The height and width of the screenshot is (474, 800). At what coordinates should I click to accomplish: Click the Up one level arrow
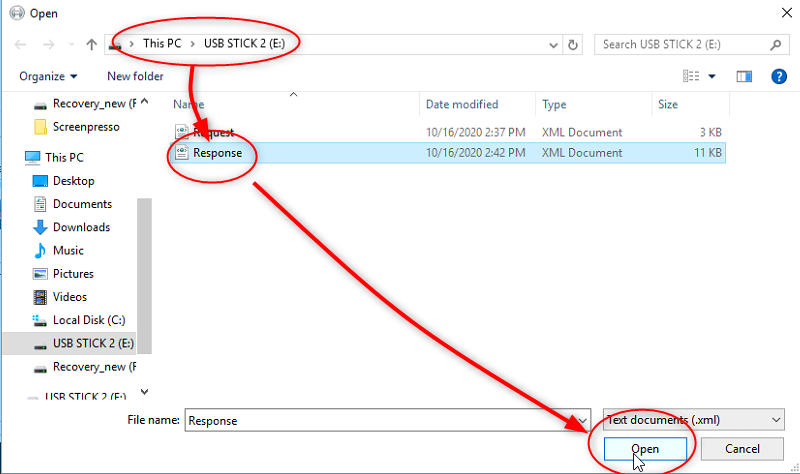(x=92, y=45)
